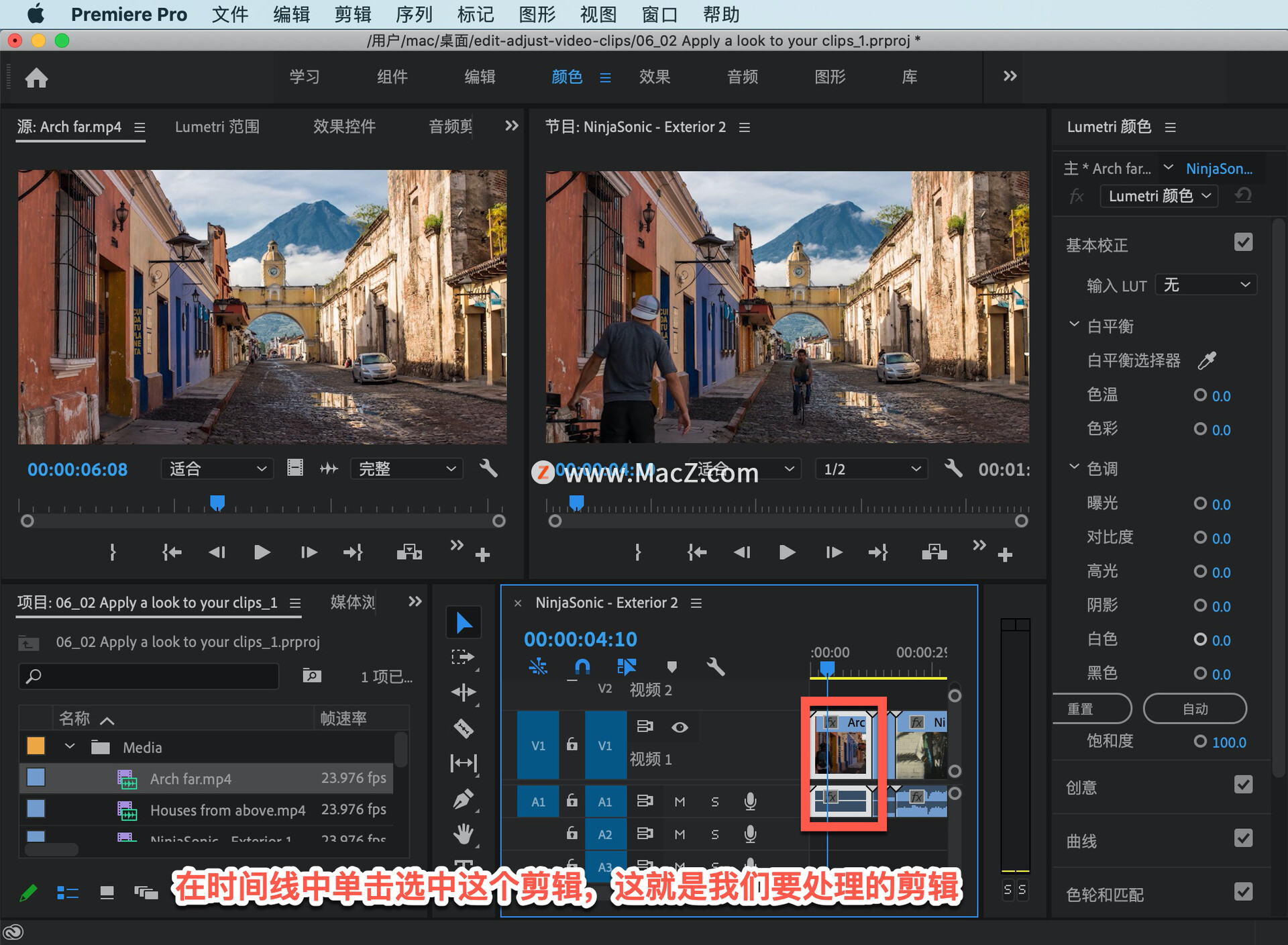The width and height of the screenshot is (1288, 945).
Task: Collapse the 白平衡 section
Action: coord(1074,325)
